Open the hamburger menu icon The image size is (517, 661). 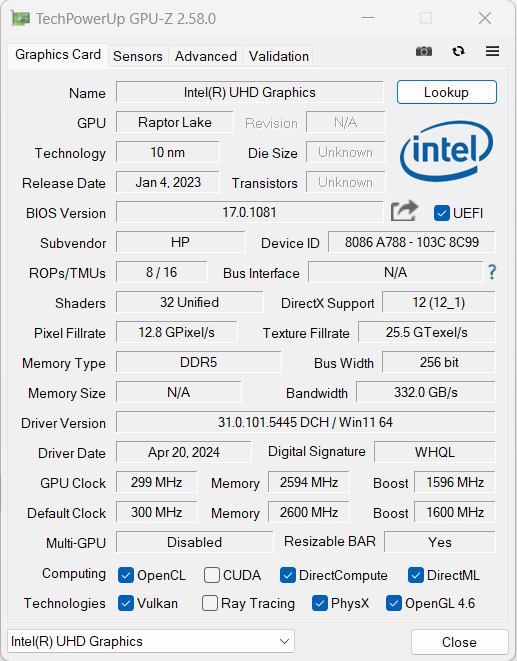(492, 51)
